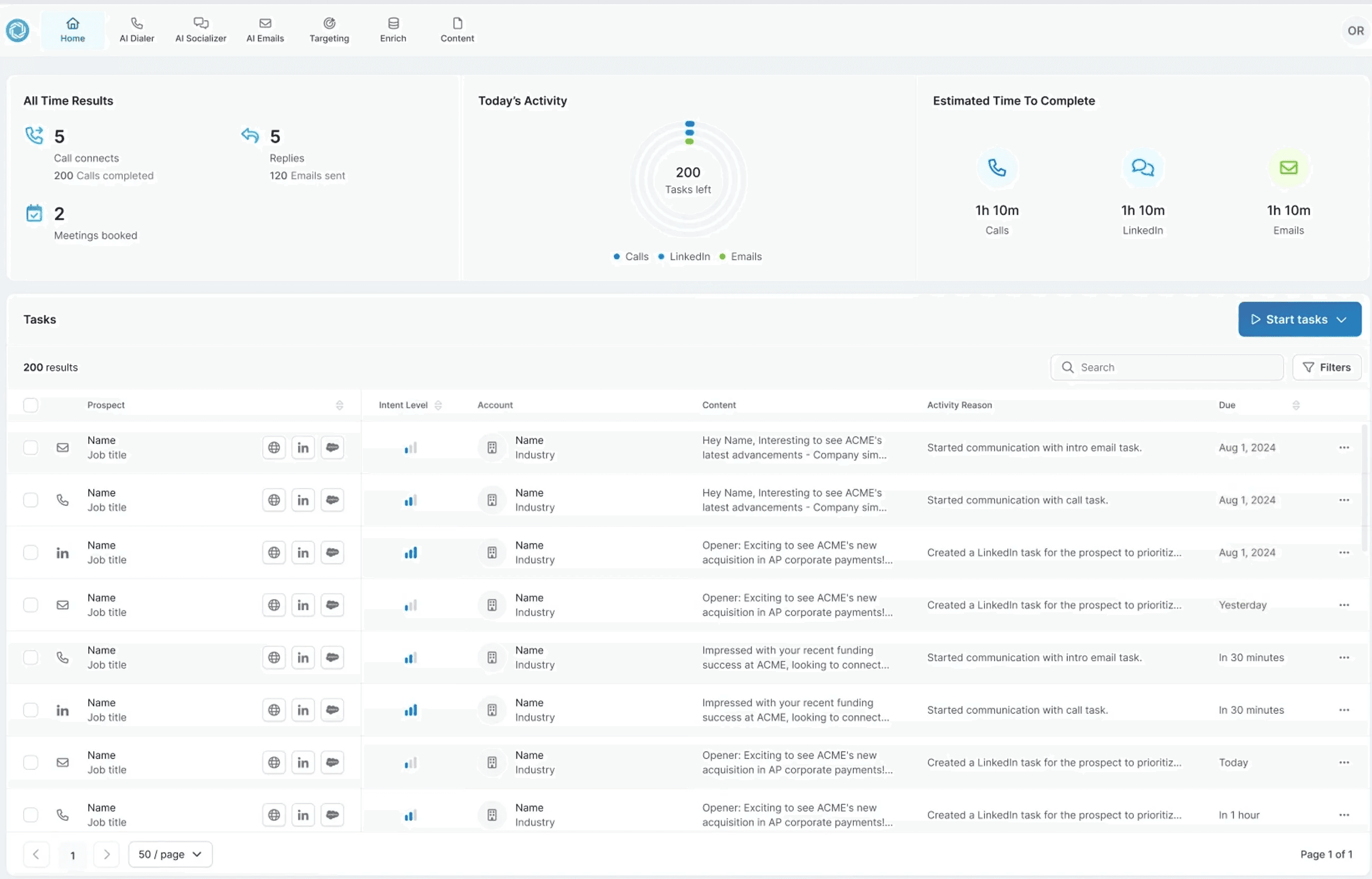Sort by Intent Level column arrows

(x=438, y=405)
